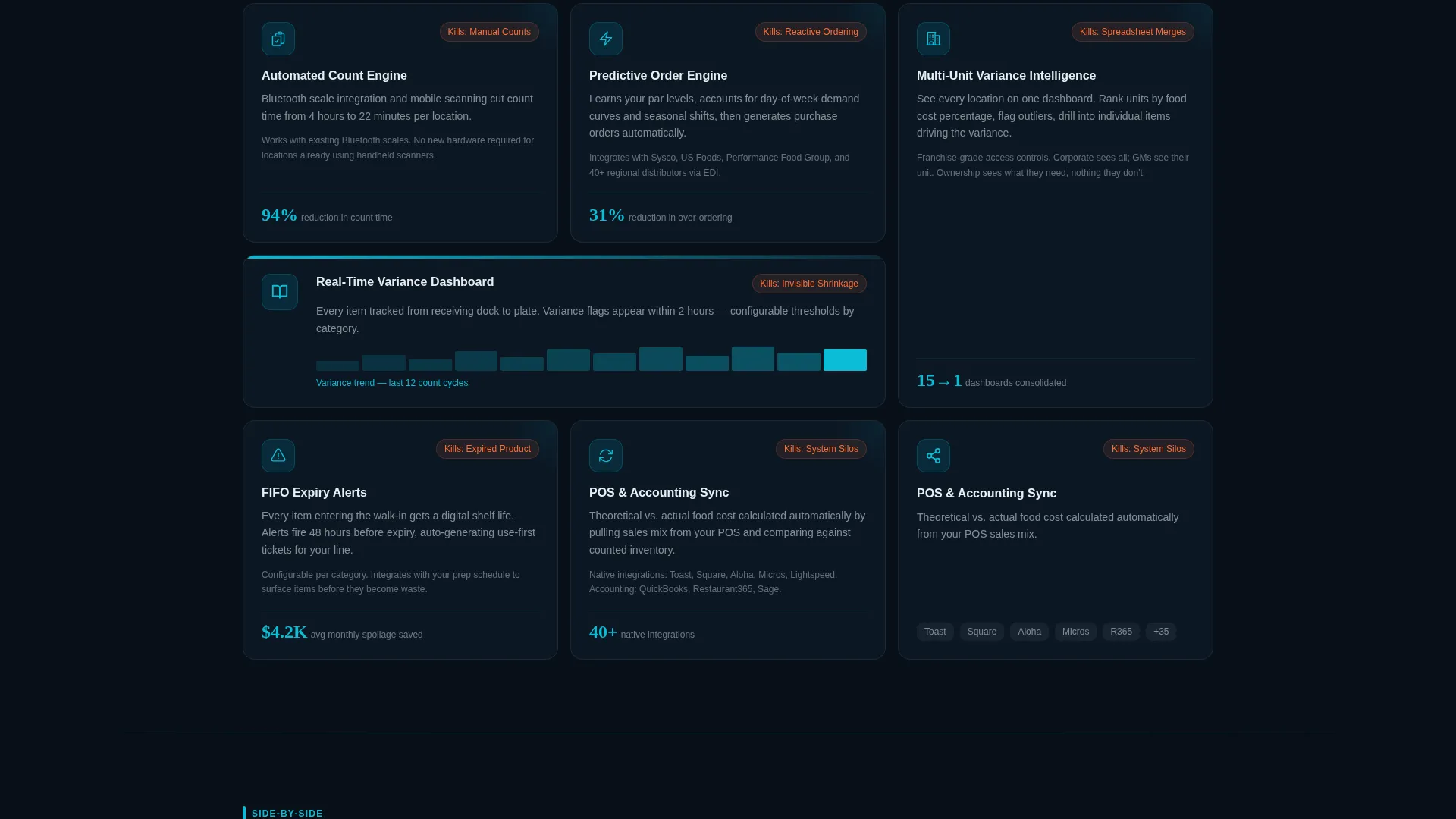Click text 'Configurable per category. Integrates with your prep'
This screenshot has height=819, width=1456.
point(369,575)
